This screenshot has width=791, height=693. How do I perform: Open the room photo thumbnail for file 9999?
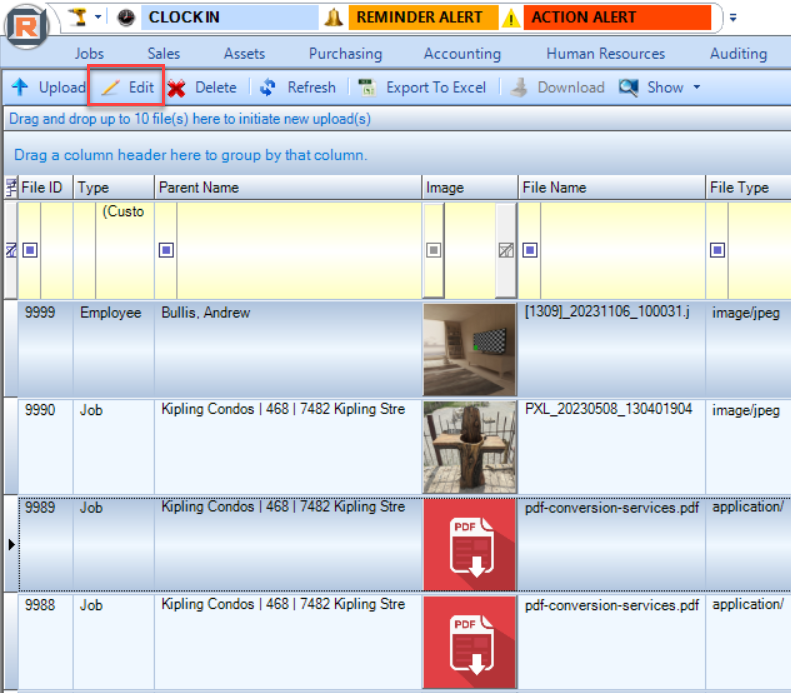click(x=470, y=350)
